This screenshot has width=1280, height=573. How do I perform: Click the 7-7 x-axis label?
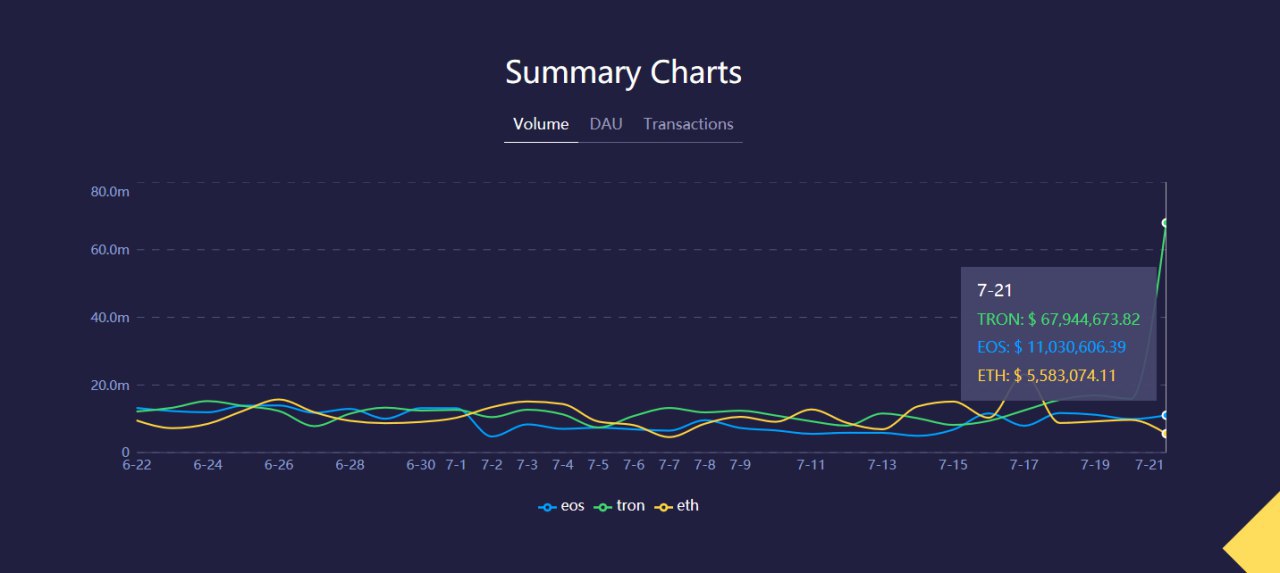coord(669,465)
